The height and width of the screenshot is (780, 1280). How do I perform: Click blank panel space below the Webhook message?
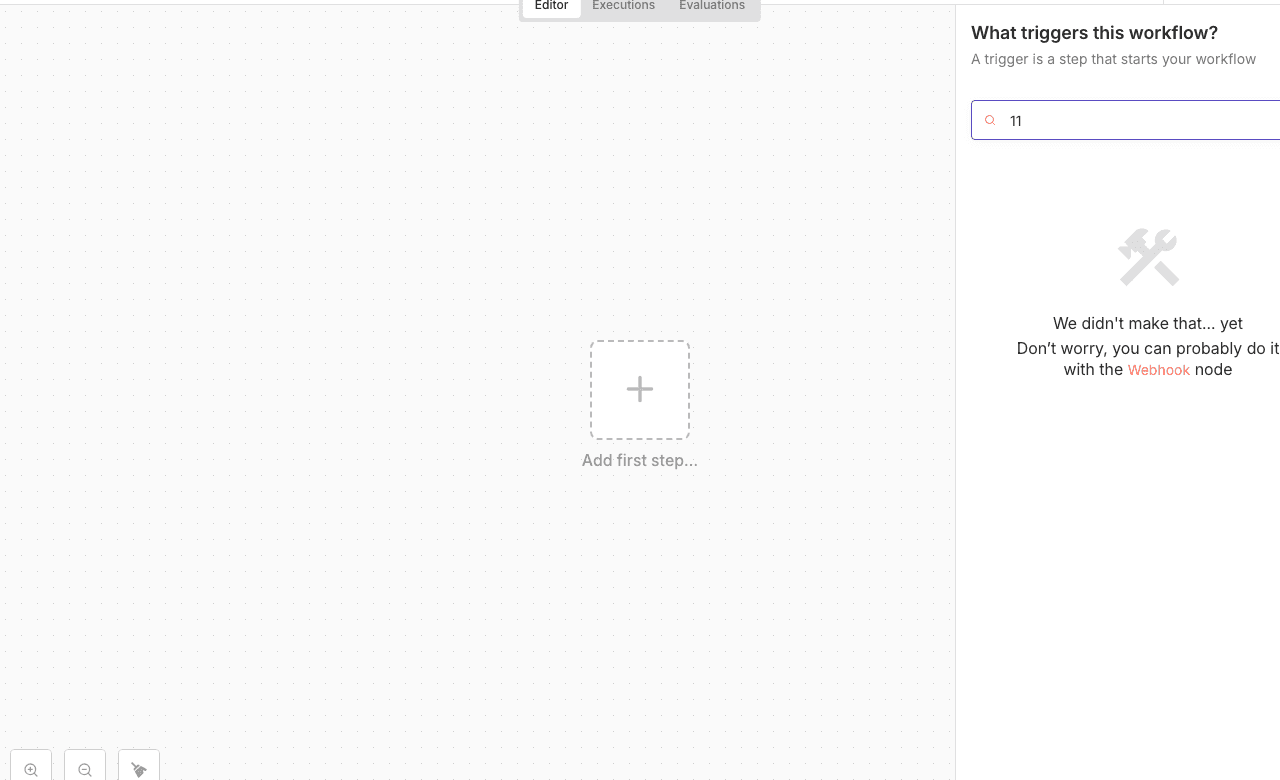pos(1120,560)
